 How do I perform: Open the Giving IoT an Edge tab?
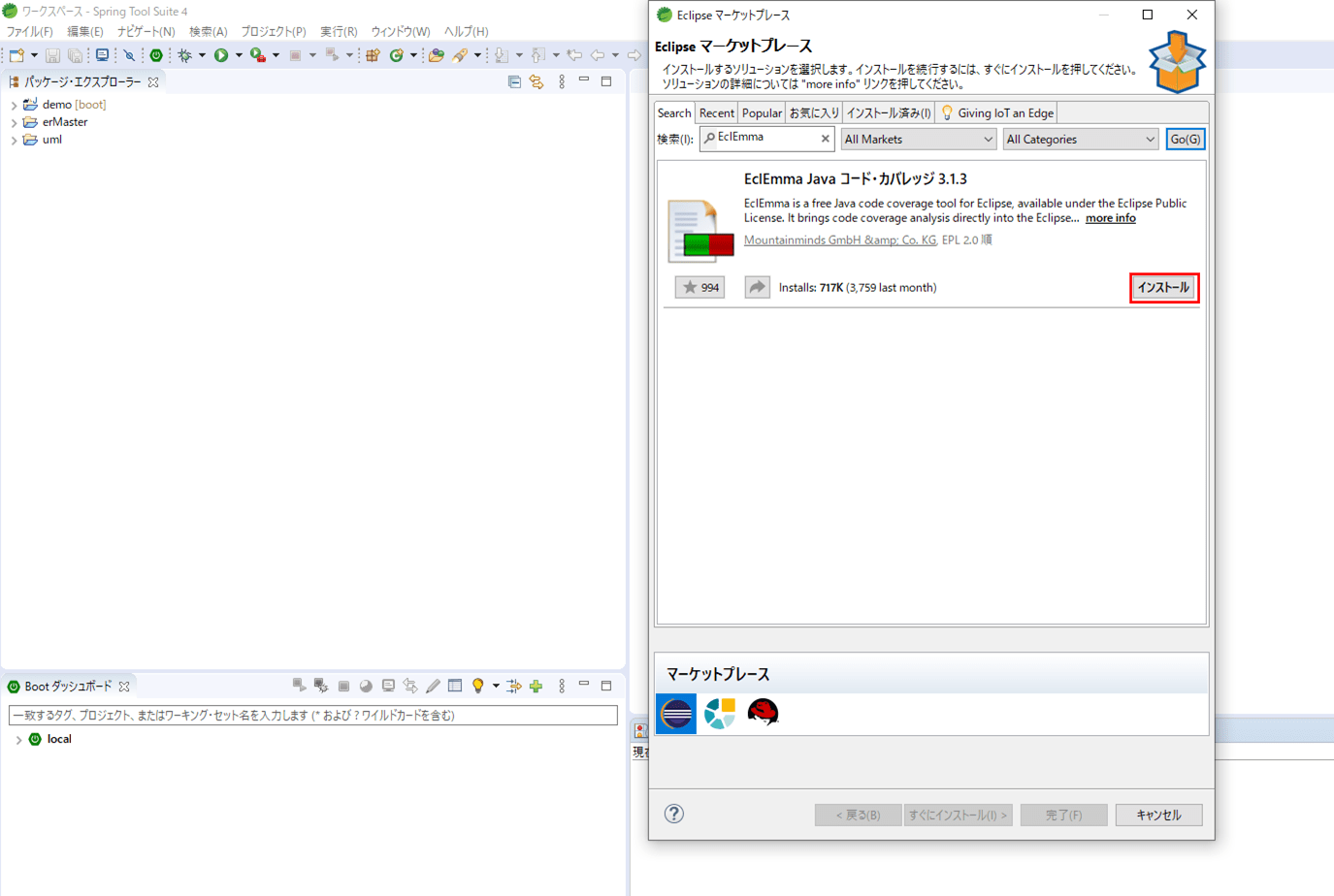(x=996, y=113)
